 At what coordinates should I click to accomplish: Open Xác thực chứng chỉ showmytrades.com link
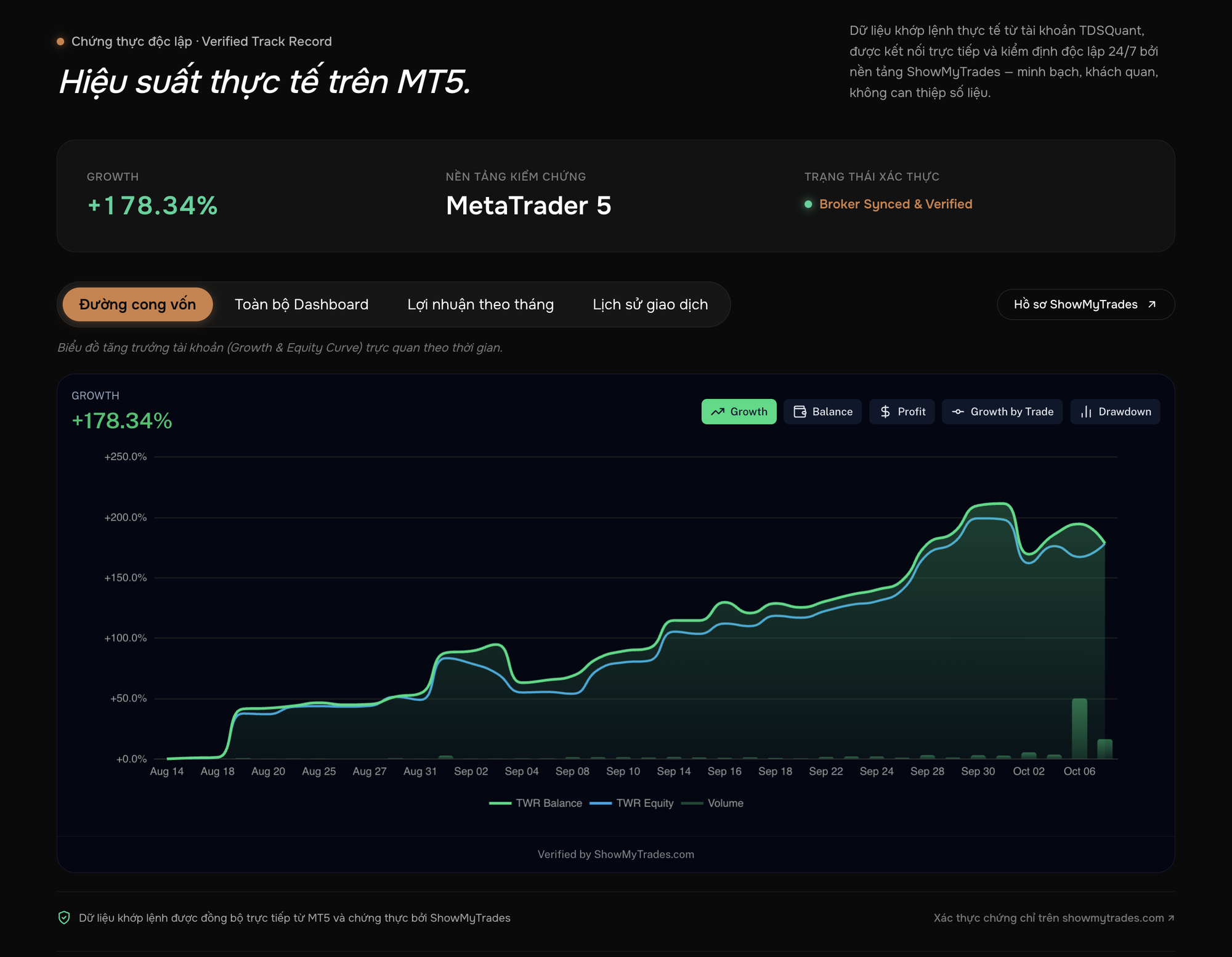[x=1054, y=918]
